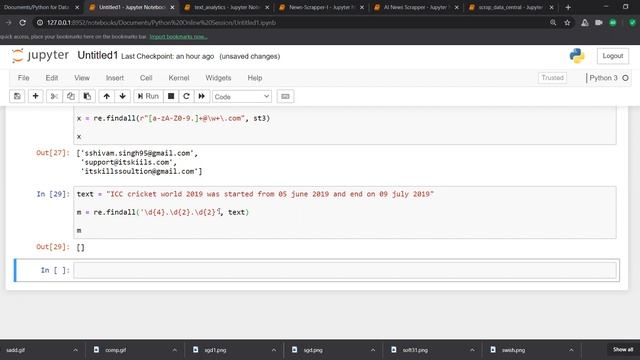Click the Python kernel logo icon
Viewport: 640px width, 360px height.
[577, 56]
